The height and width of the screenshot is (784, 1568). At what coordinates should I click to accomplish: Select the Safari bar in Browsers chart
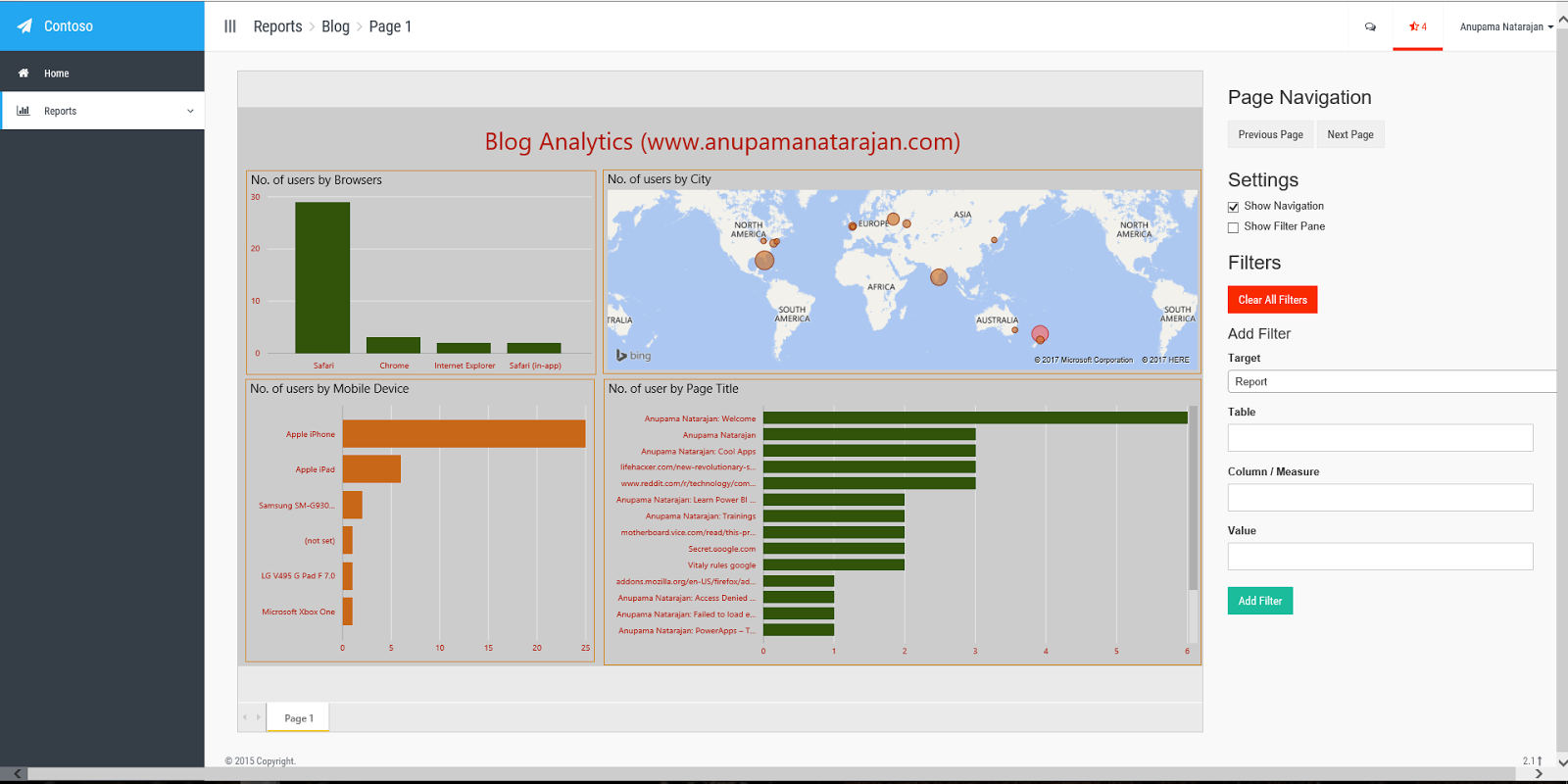[x=322, y=277]
